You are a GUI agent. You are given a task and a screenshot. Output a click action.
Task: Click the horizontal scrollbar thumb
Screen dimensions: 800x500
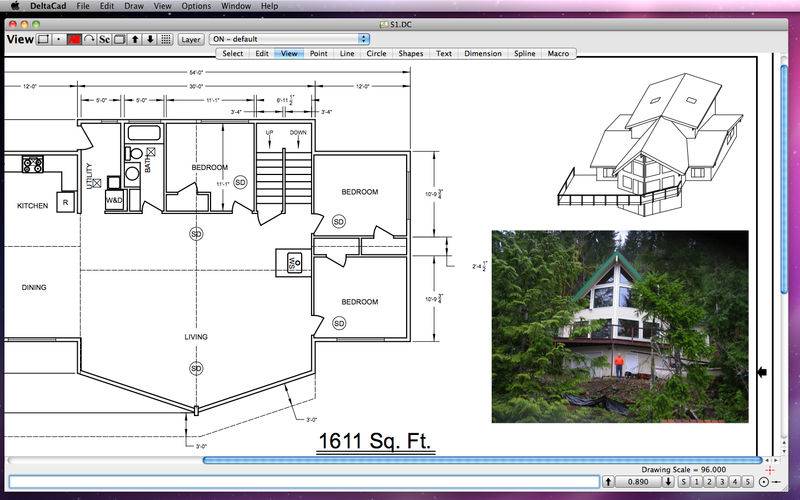point(482,460)
